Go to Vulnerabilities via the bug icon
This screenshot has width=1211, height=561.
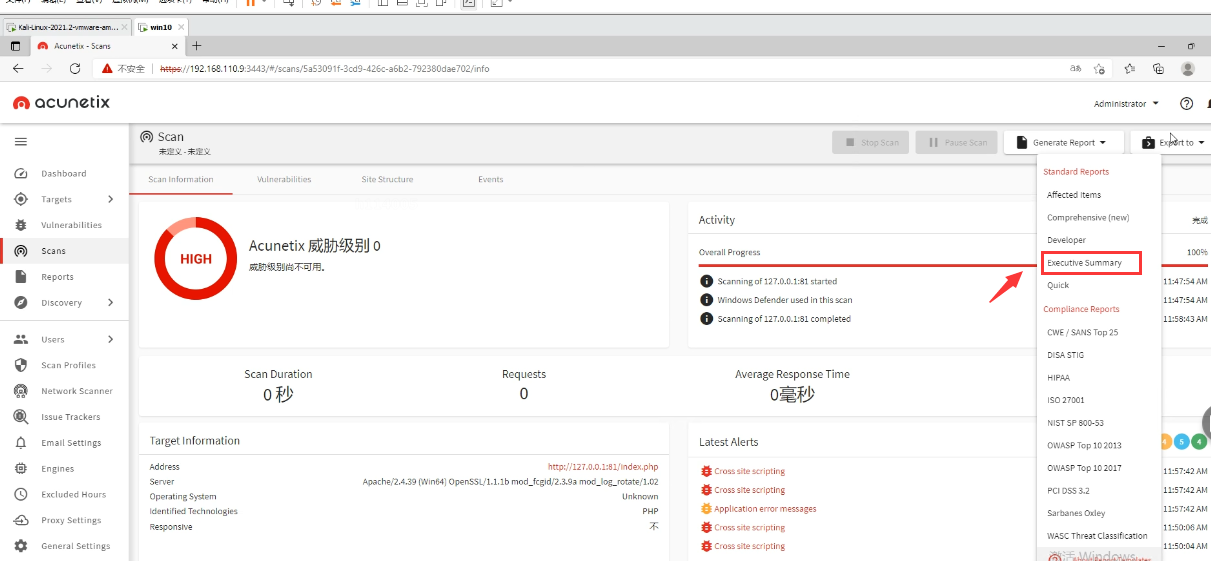point(21,225)
